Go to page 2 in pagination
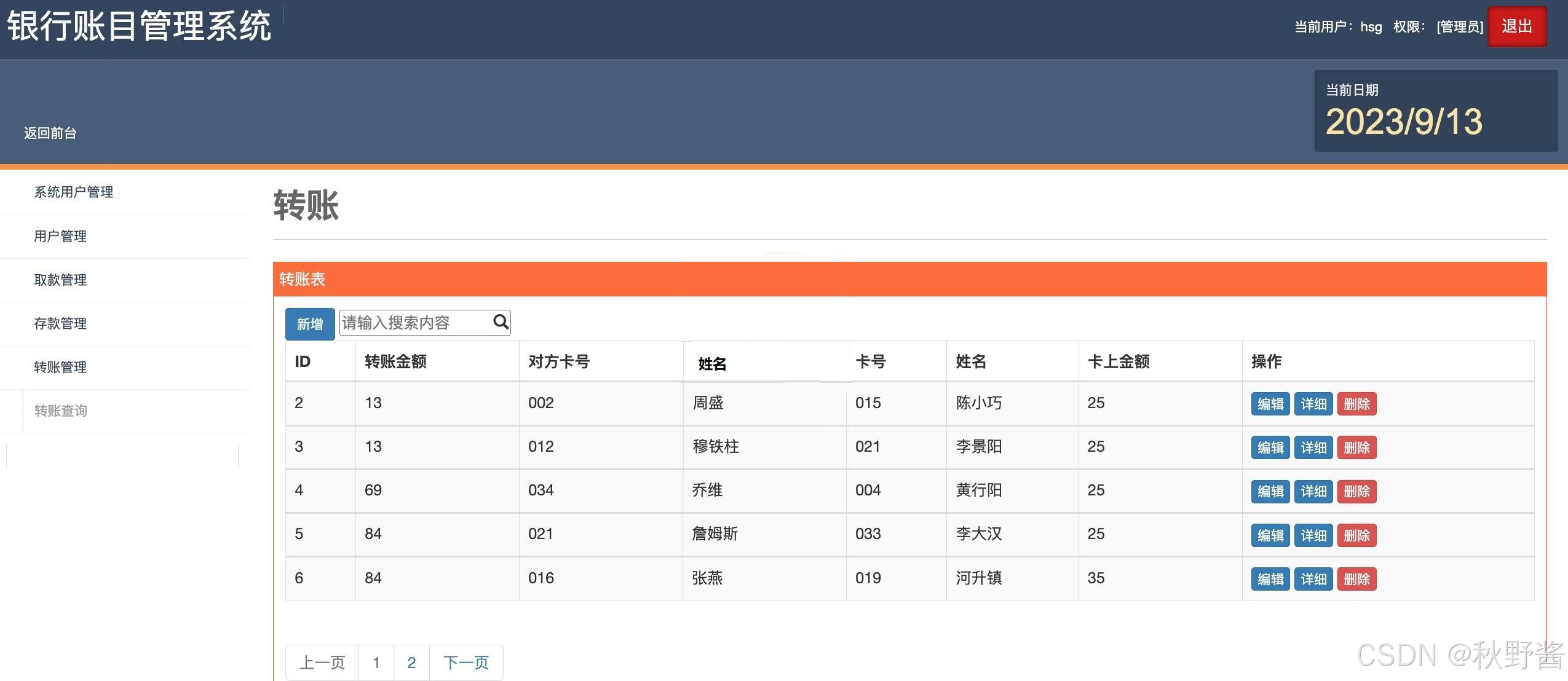 [x=411, y=663]
